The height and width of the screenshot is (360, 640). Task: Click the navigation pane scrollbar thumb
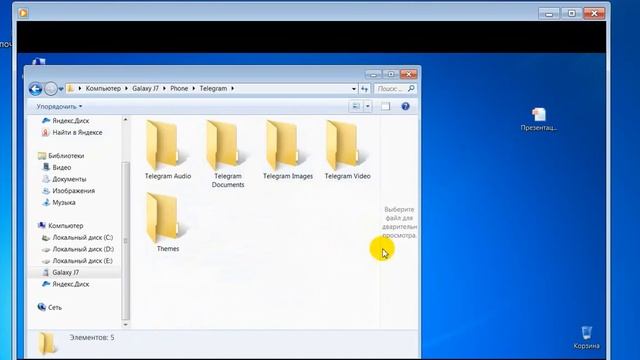(x=125, y=241)
